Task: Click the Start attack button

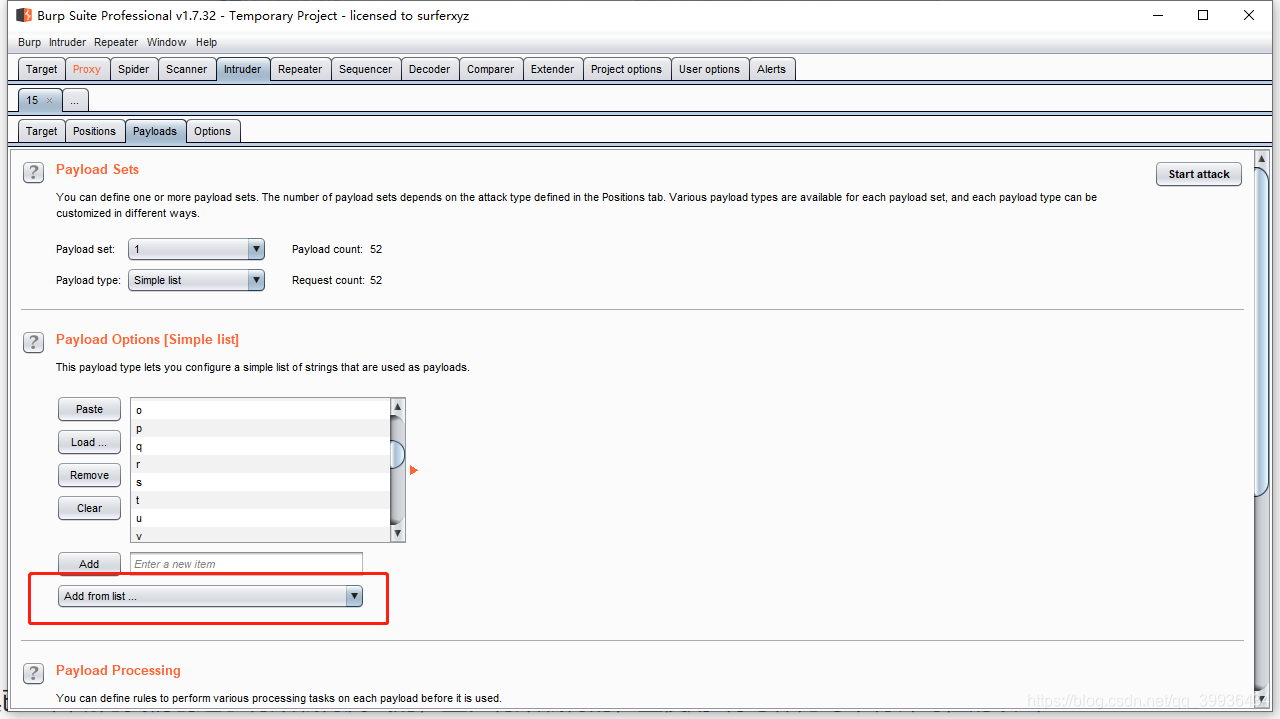Action: (x=1199, y=174)
